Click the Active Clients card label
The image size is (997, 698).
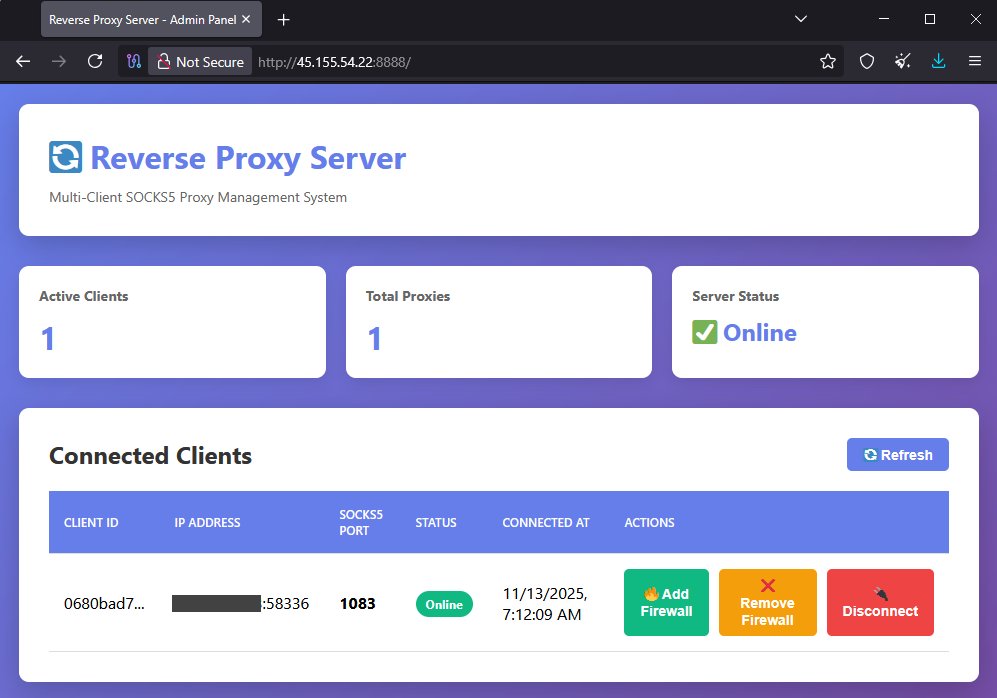click(x=83, y=296)
